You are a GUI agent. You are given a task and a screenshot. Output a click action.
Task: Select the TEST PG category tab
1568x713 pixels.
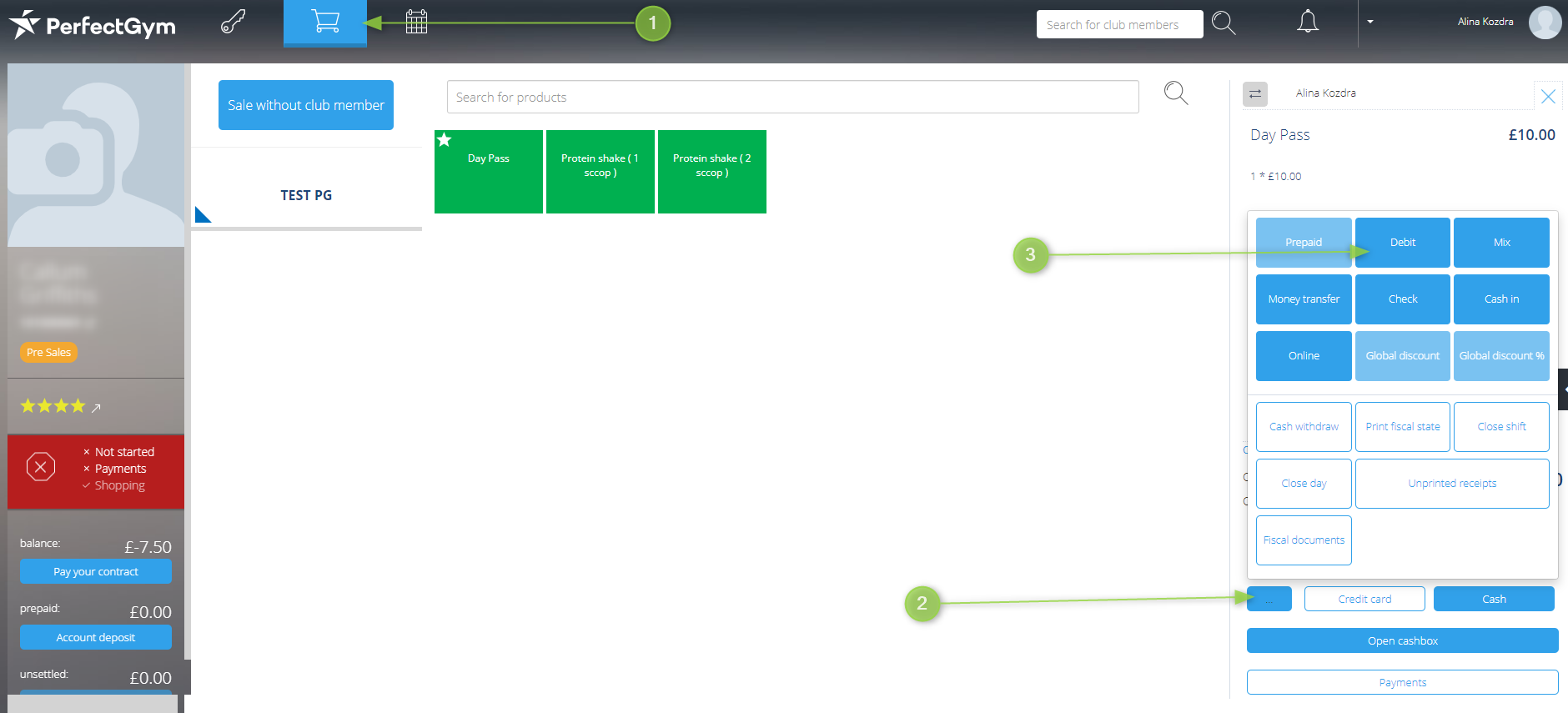[x=306, y=195]
